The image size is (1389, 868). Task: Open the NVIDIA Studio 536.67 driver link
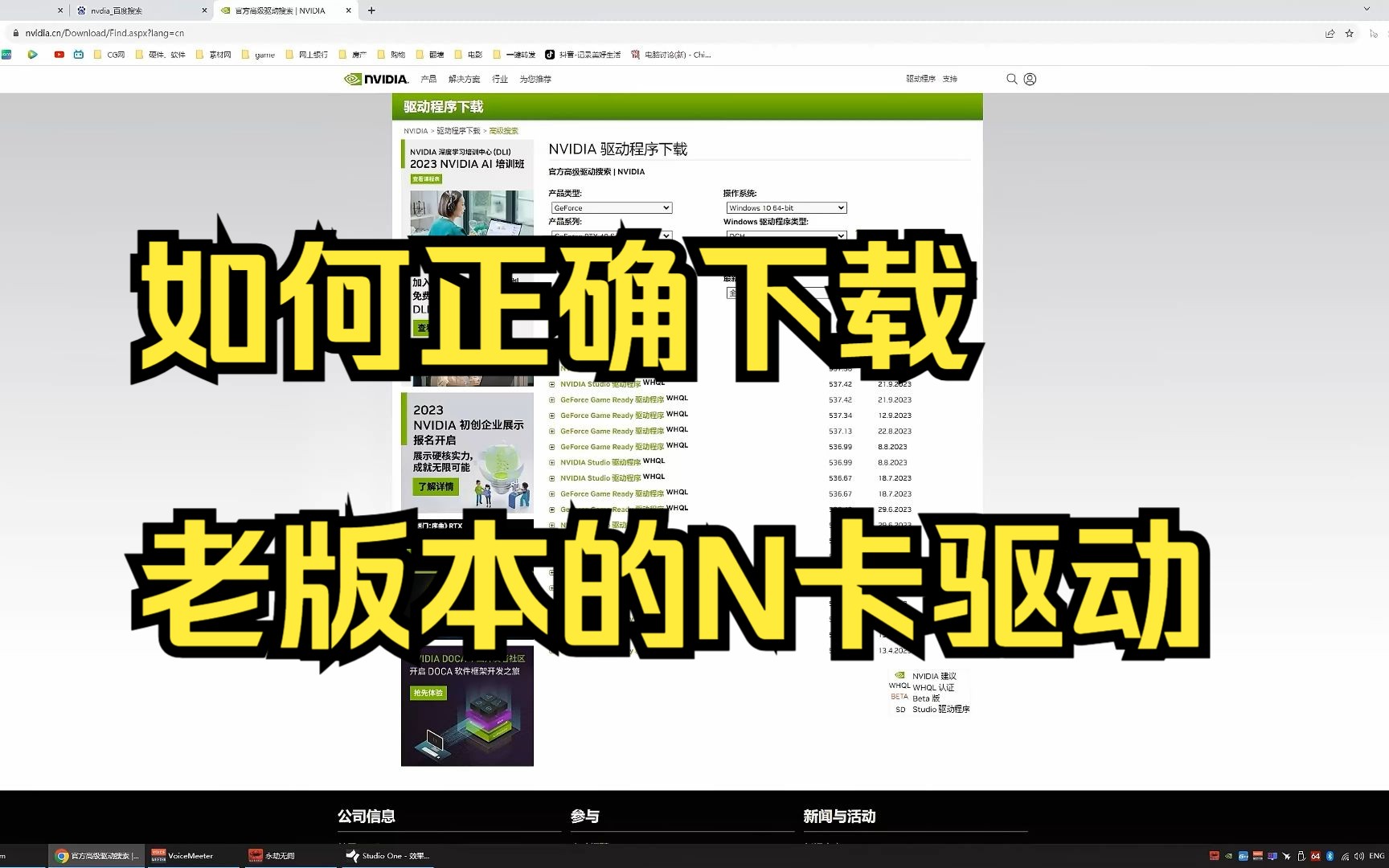click(x=600, y=478)
